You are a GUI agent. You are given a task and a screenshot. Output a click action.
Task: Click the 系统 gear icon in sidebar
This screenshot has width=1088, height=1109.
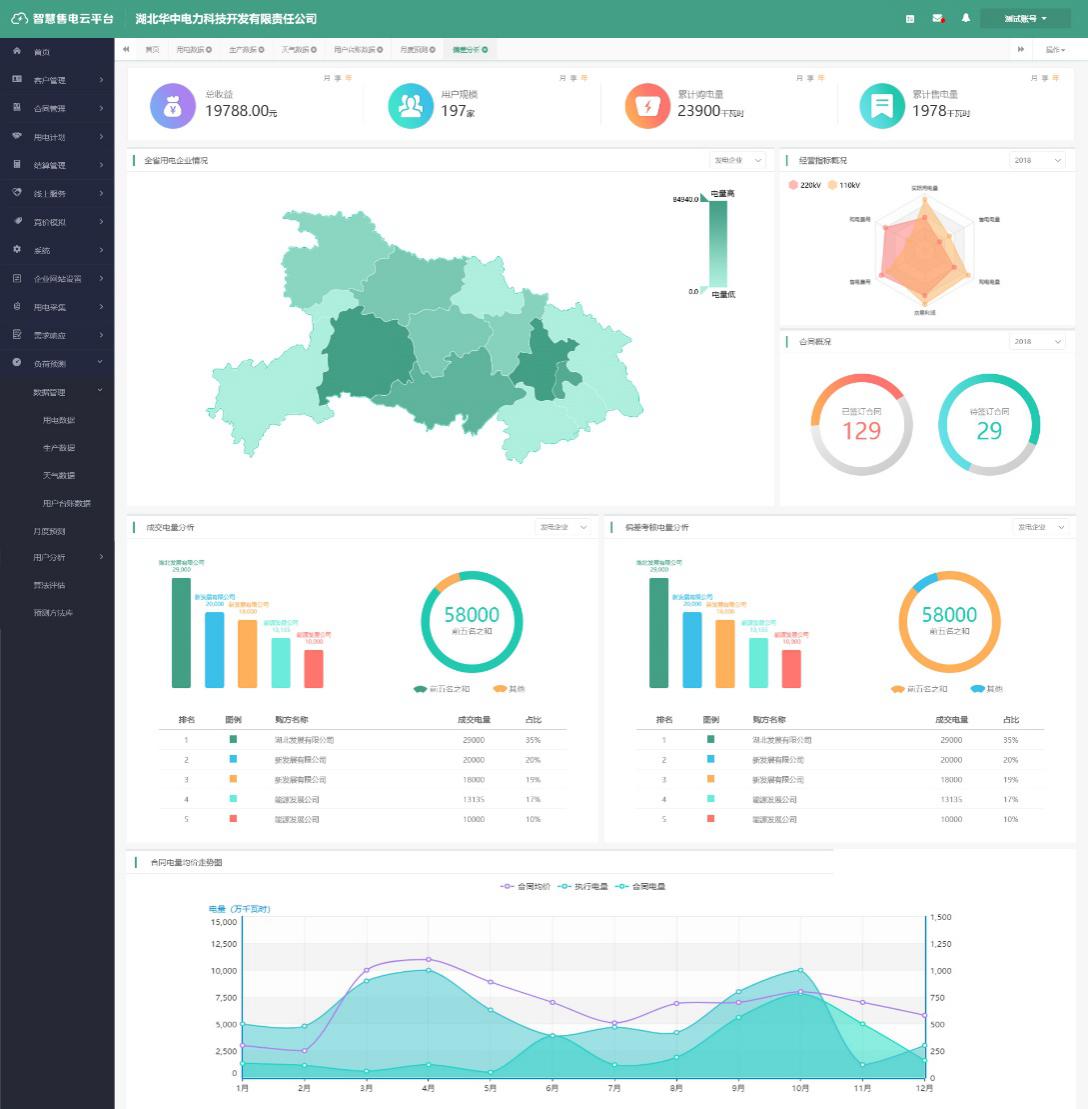click(17, 249)
